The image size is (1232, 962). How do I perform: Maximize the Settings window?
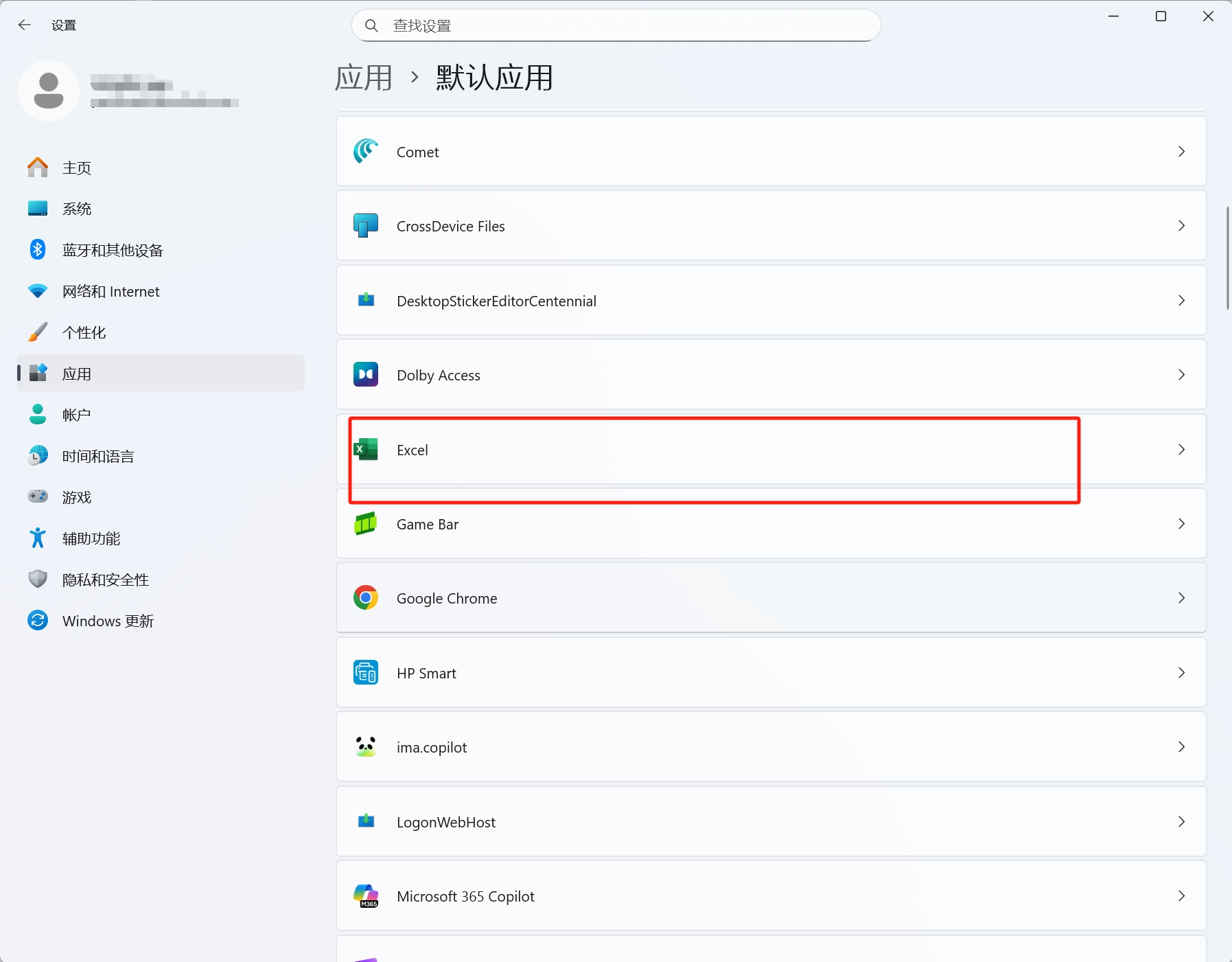pyautogui.click(x=1161, y=16)
